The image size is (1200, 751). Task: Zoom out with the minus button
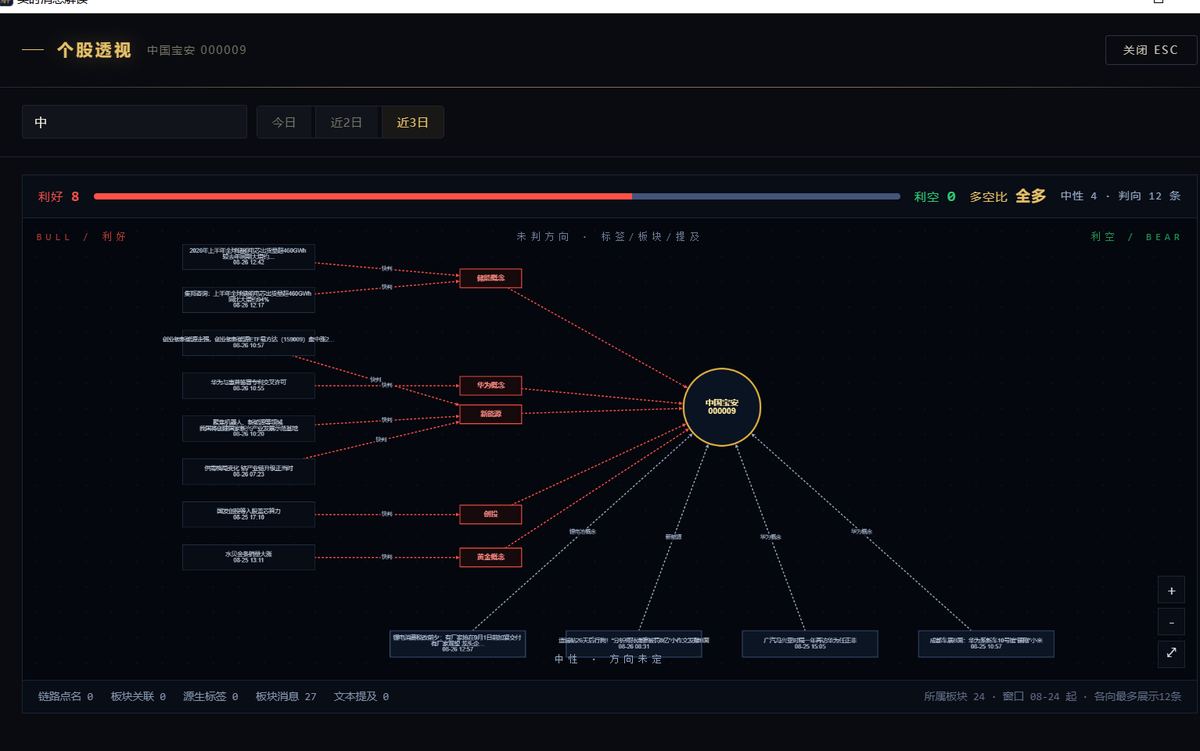1171,621
